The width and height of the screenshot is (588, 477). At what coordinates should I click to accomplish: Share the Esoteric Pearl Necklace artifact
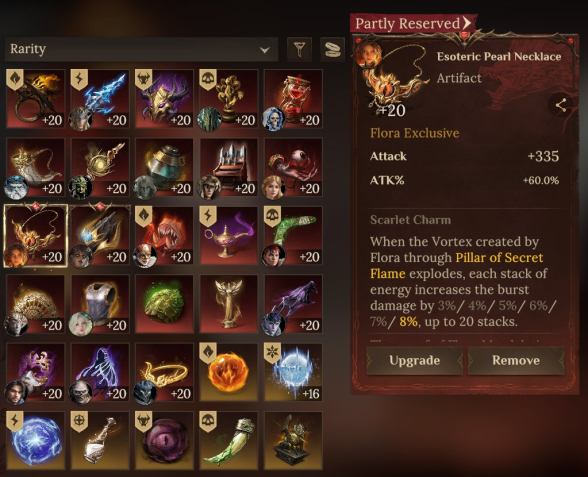click(560, 105)
